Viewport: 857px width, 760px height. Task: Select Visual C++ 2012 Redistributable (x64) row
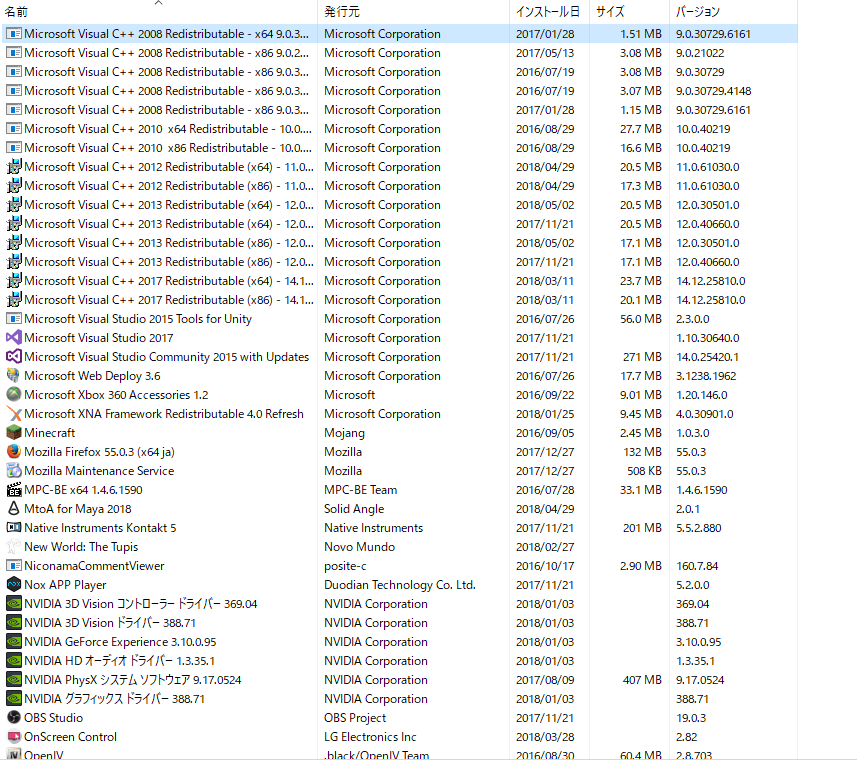click(x=400, y=167)
